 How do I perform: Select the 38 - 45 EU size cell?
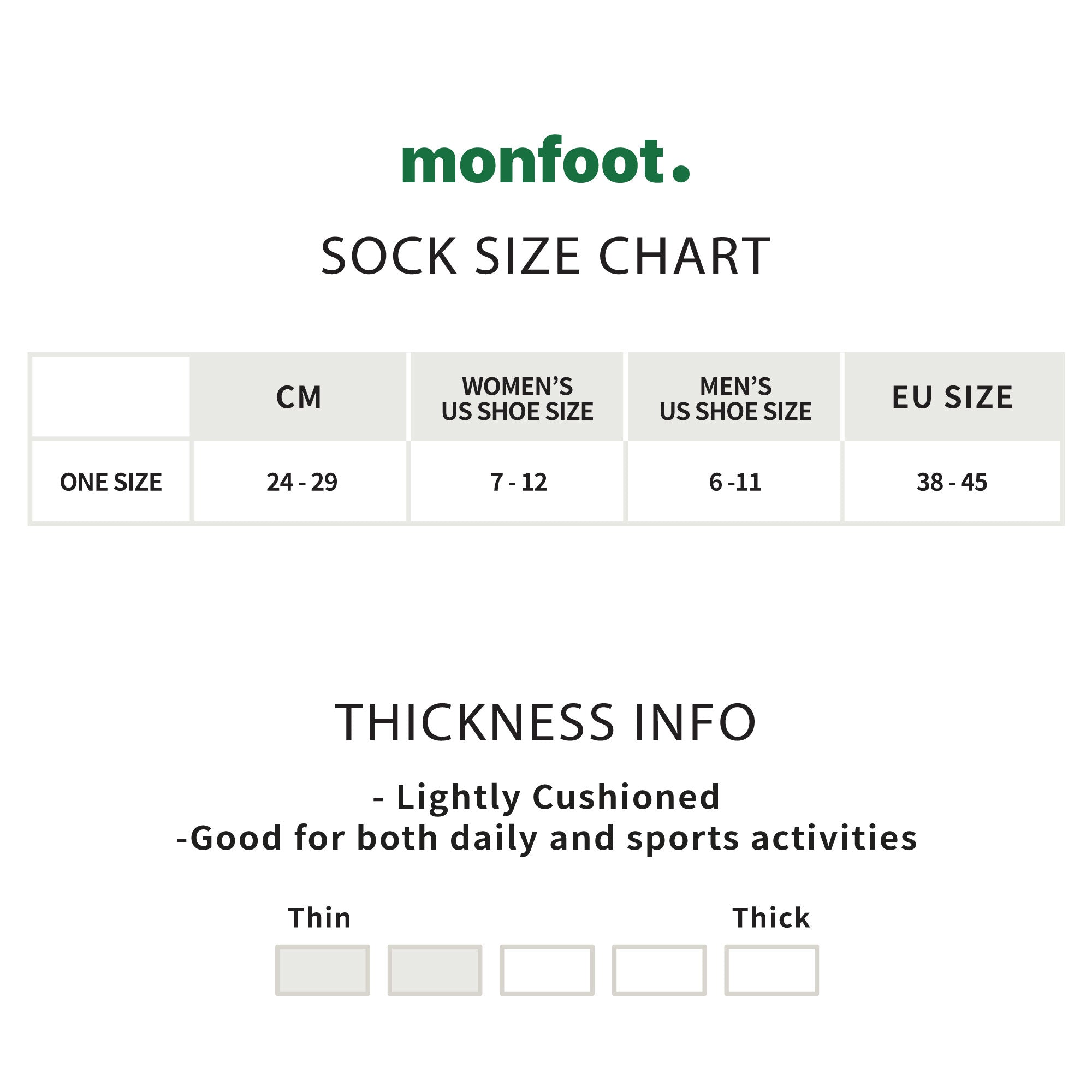pyautogui.click(x=952, y=482)
